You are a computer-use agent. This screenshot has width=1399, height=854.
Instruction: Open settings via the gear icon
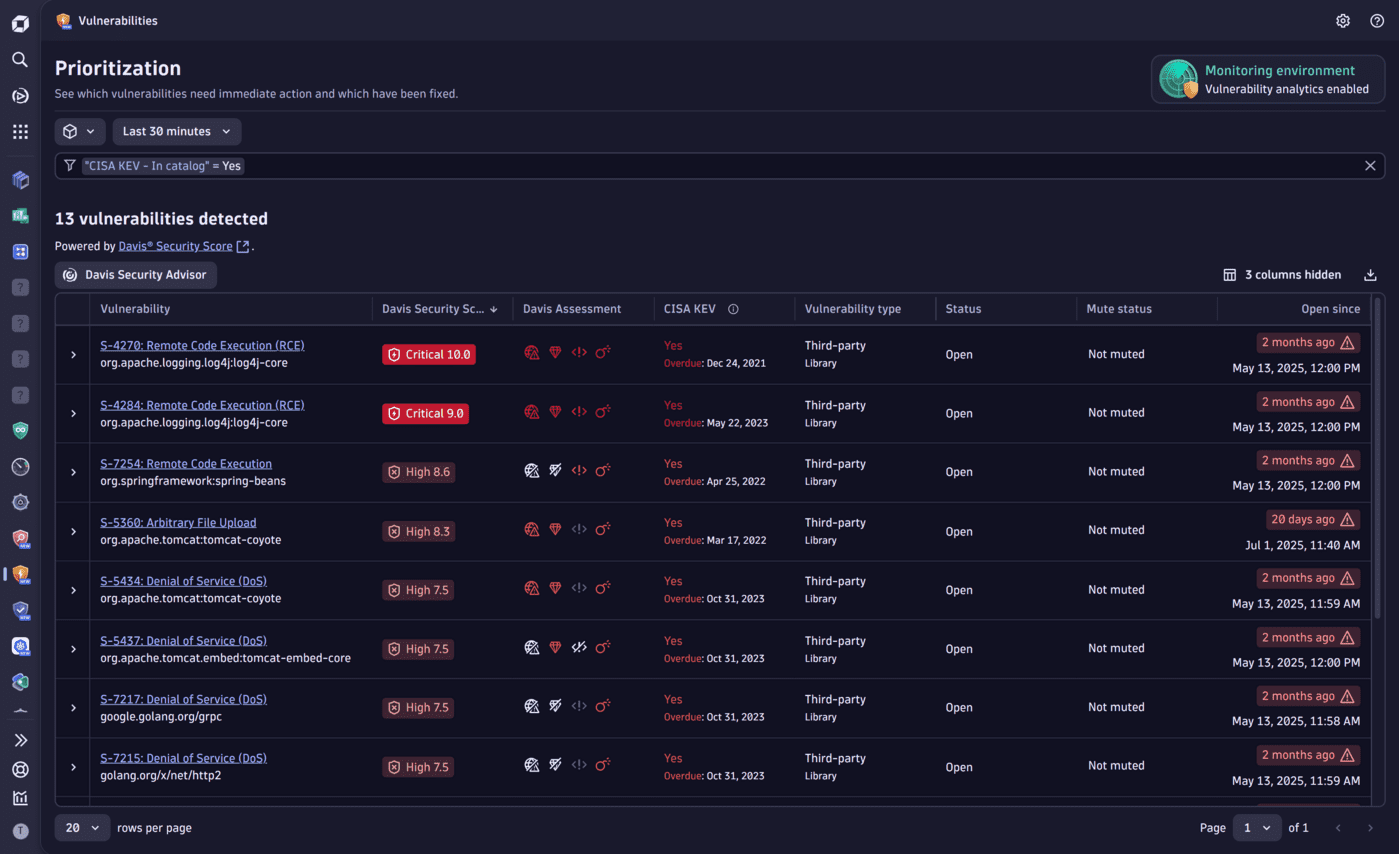click(x=1343, y=20)
